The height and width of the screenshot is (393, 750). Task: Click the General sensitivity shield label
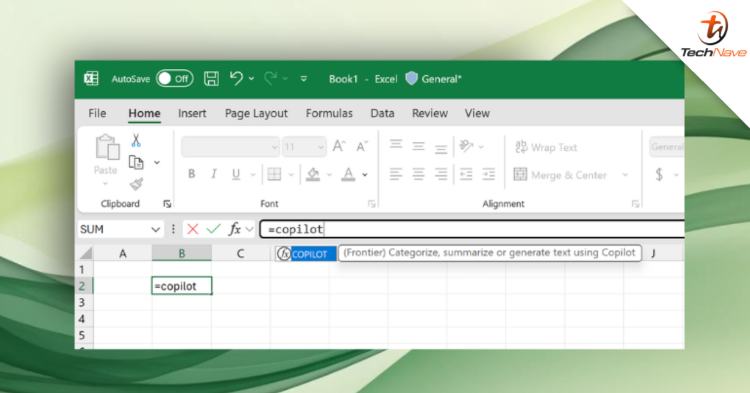pos(433,79)
